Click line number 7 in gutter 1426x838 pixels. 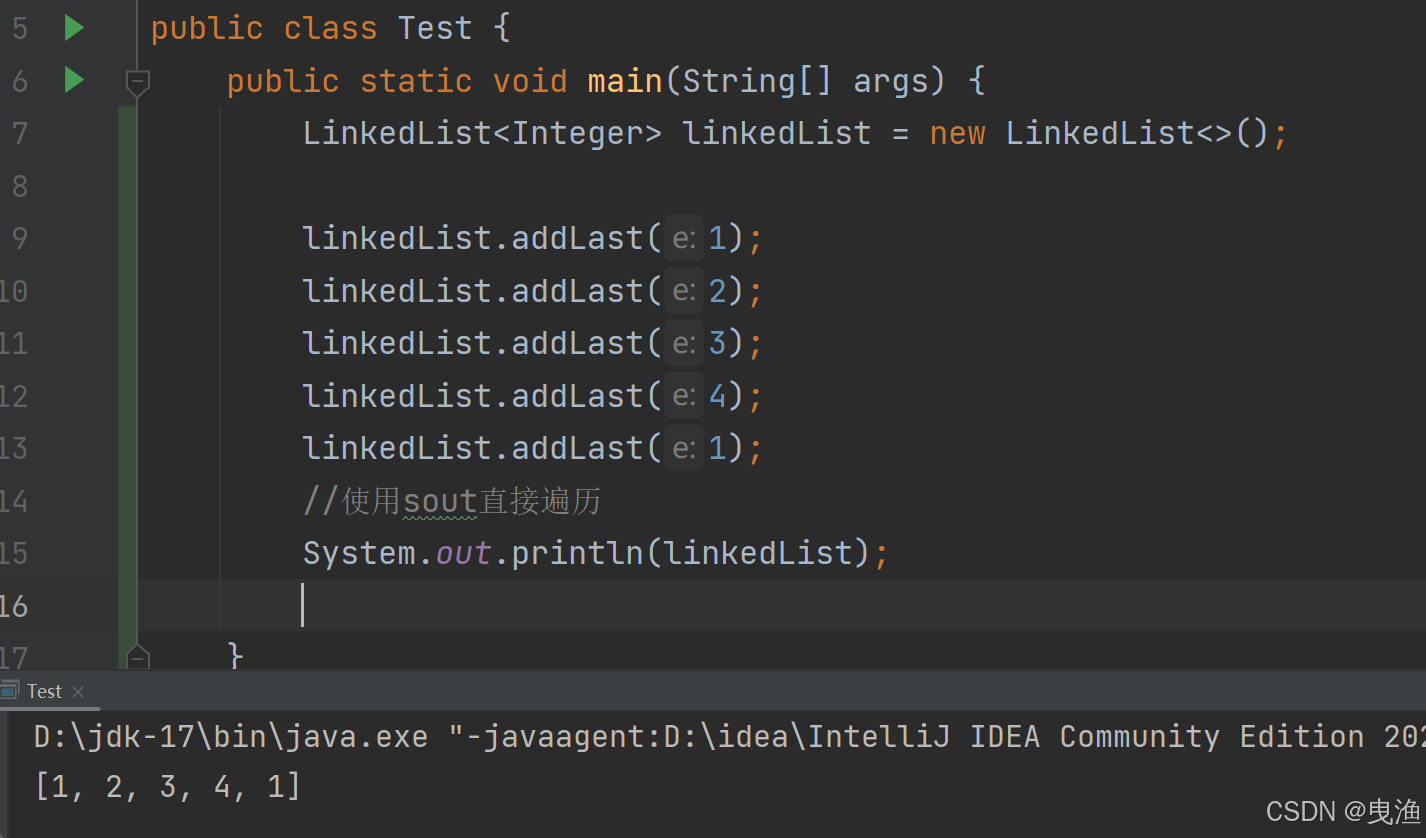tap(19, 133)
